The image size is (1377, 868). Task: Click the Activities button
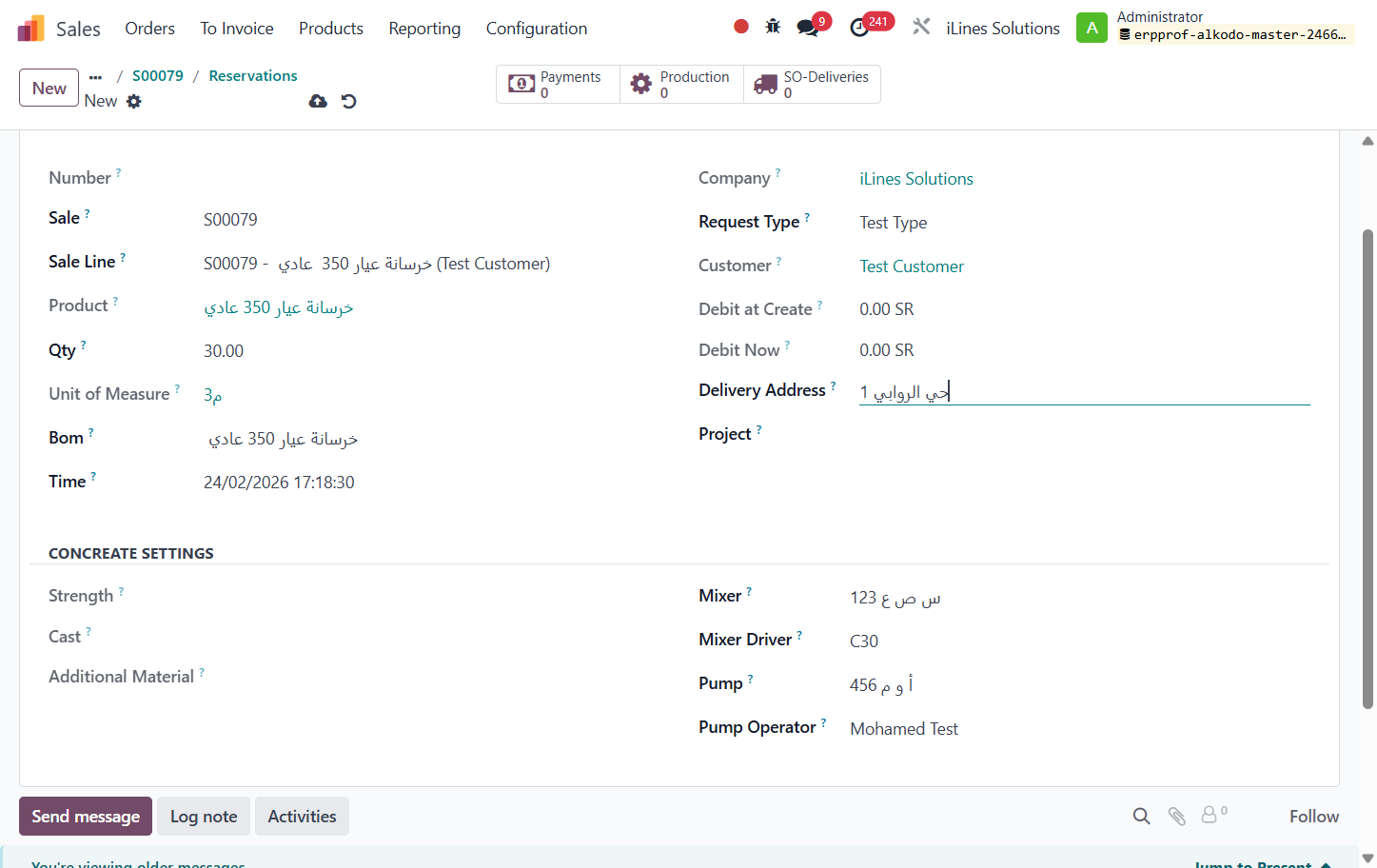[302, 817]
